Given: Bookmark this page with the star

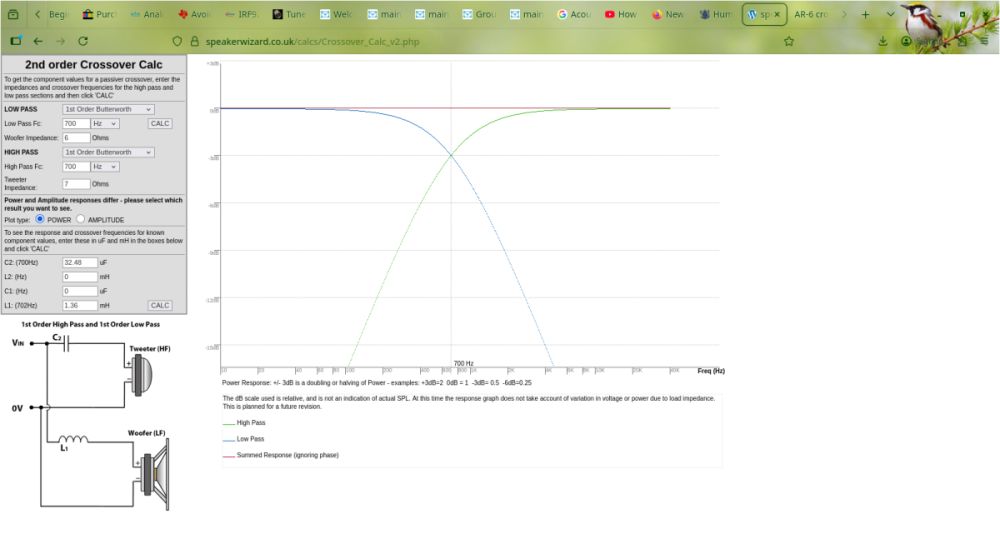Looking at the screenshot, I should point(789,41).
